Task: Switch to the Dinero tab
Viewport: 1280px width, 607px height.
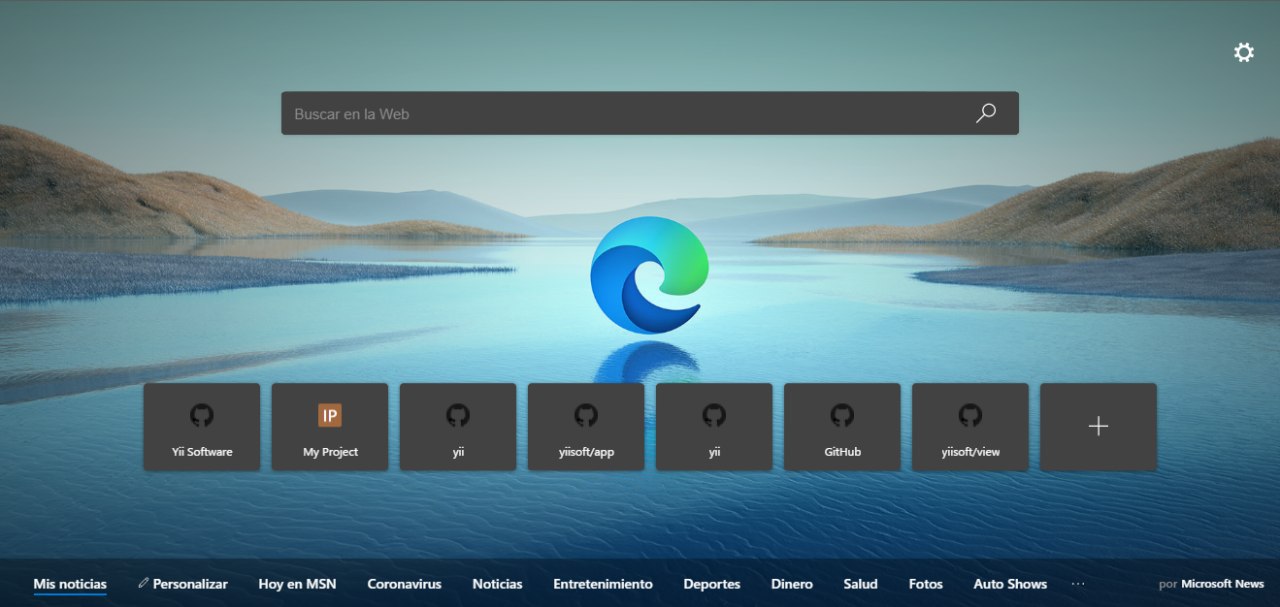Action: point(792,584)
